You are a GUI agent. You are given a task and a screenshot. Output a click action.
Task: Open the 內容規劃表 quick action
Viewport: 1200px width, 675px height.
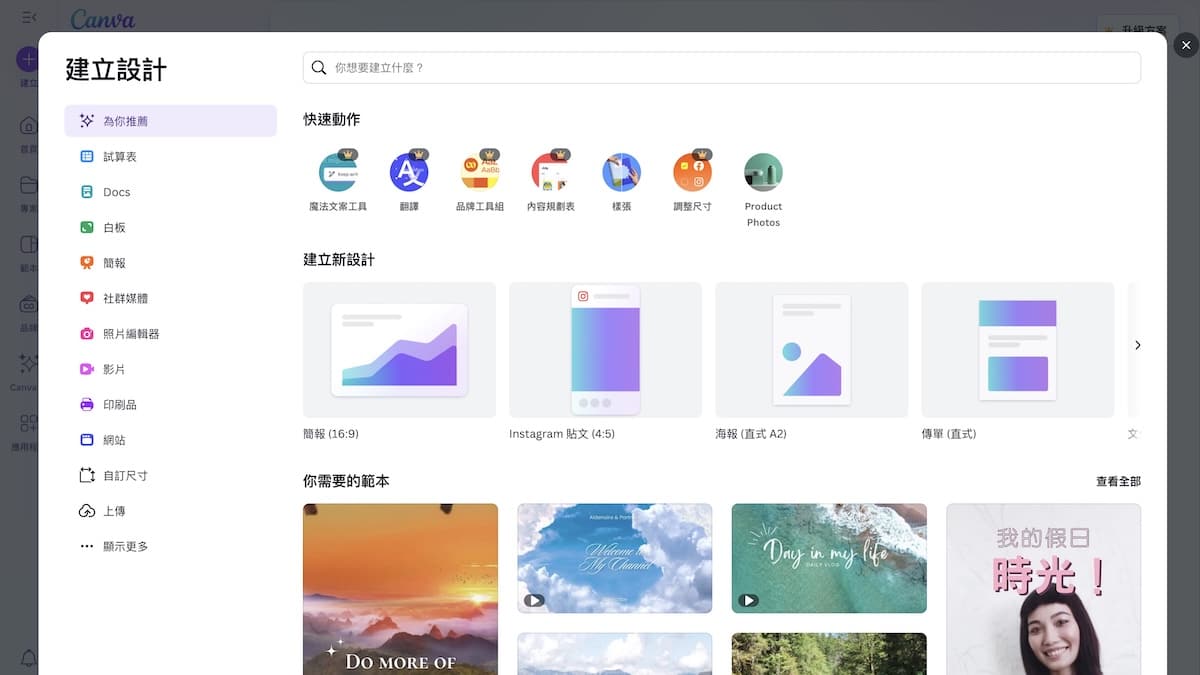point(551,180)
